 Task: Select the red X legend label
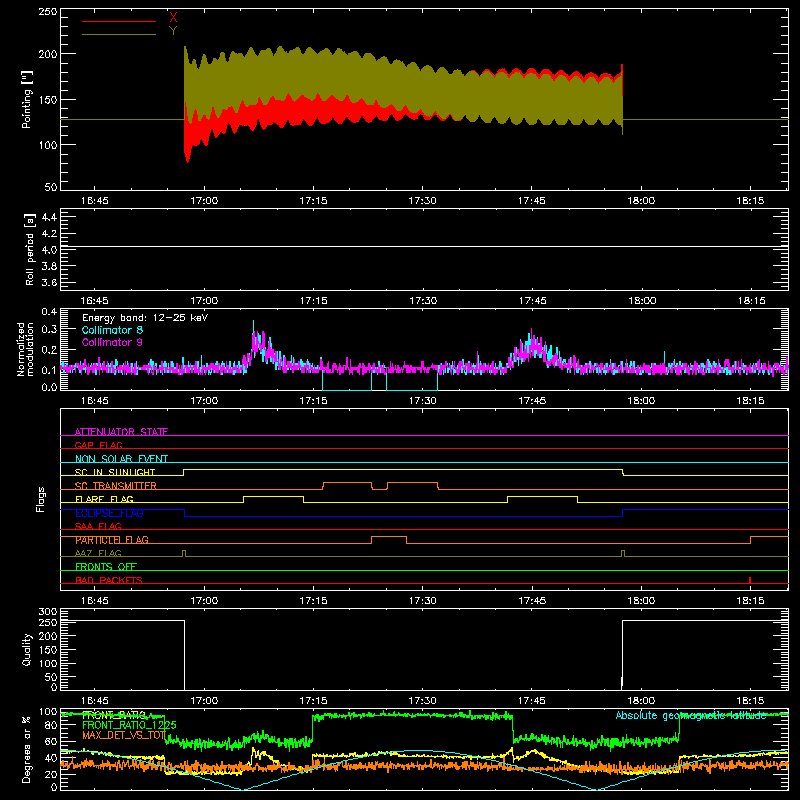point(173,18)
